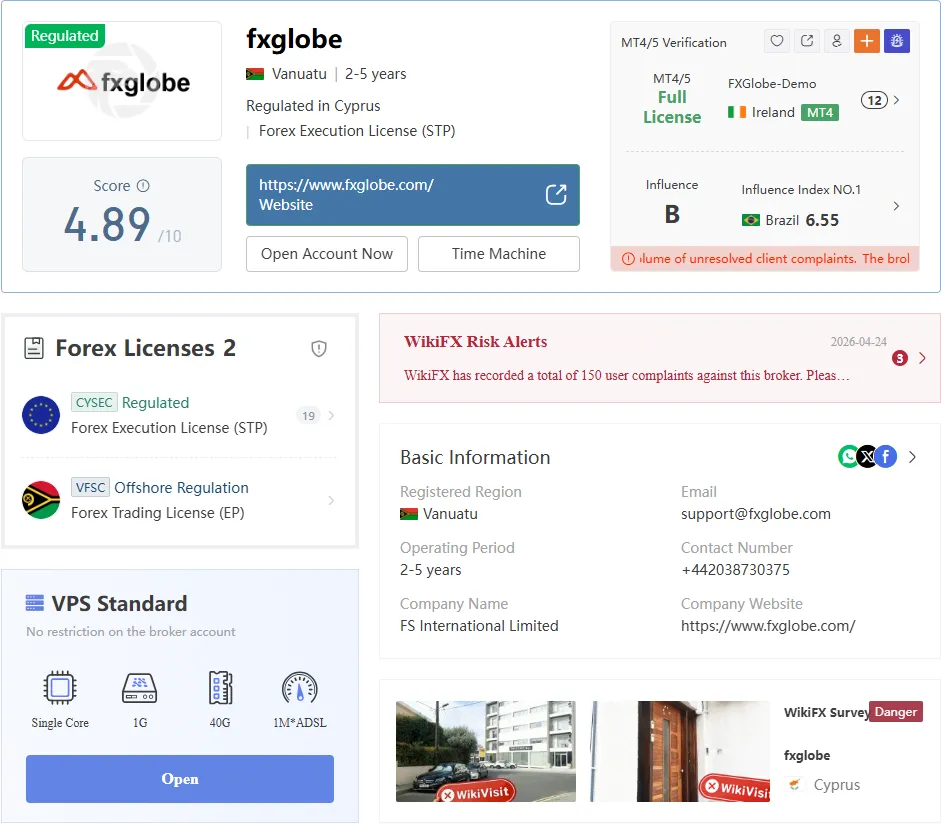Click the 19 count badge on CYSEC
This screenshot has width=941, height=825.
308,415
